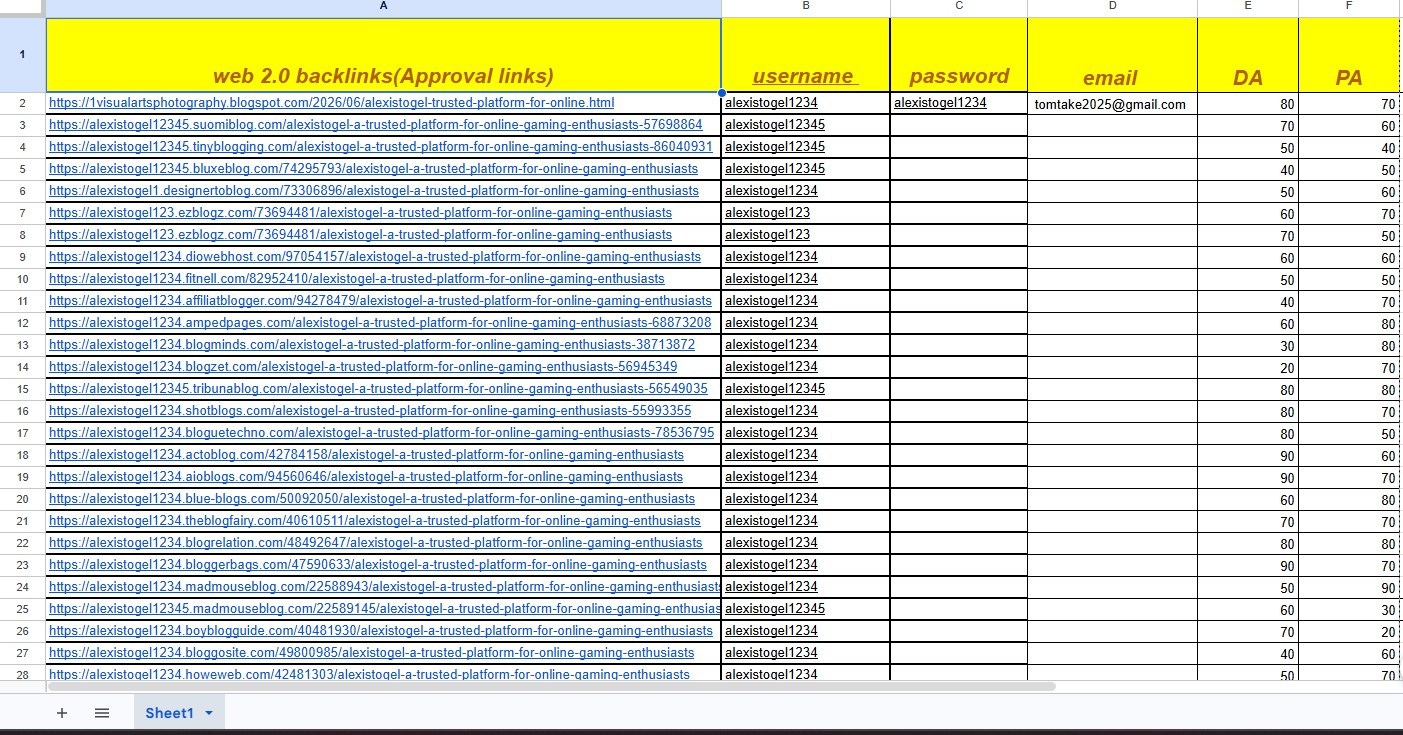Click the select-all corner box above row 1
The width and height of the screenshot is (1403, 735).
23,8
